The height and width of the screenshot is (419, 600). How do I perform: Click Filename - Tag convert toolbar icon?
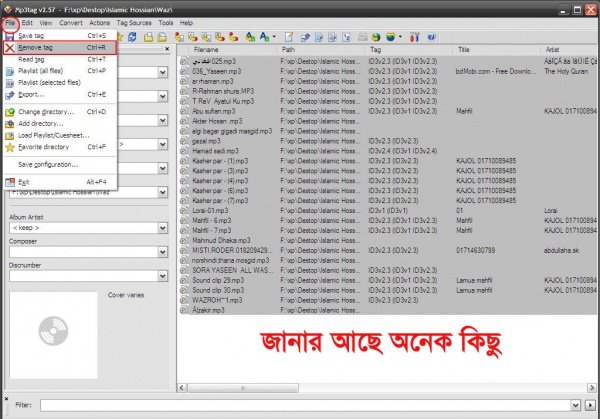(x=192, y=37)
